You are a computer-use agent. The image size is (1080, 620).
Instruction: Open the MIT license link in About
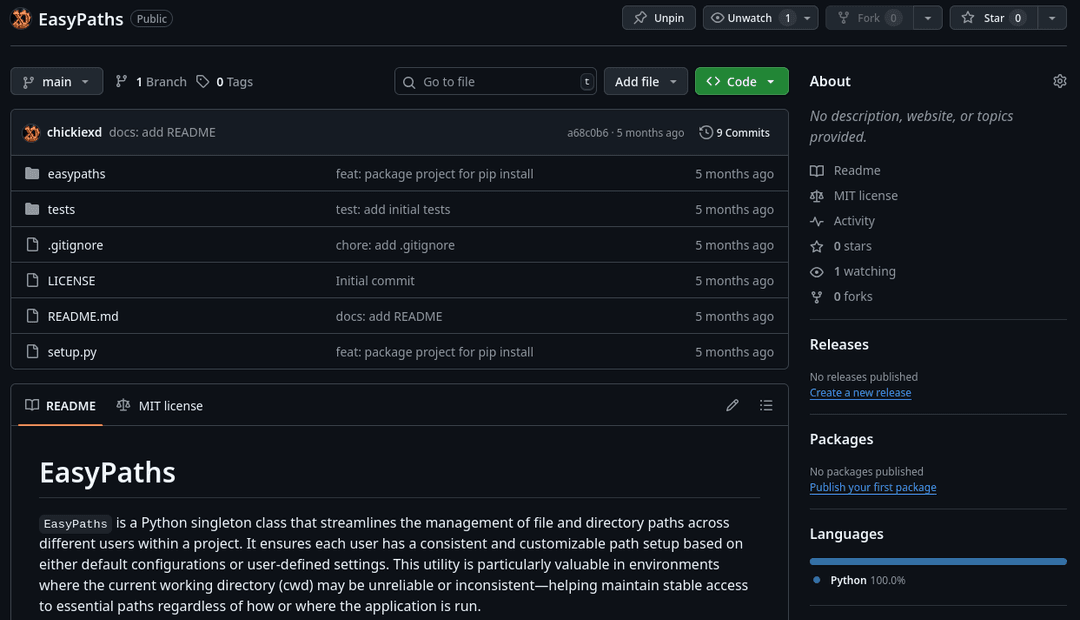866,196
